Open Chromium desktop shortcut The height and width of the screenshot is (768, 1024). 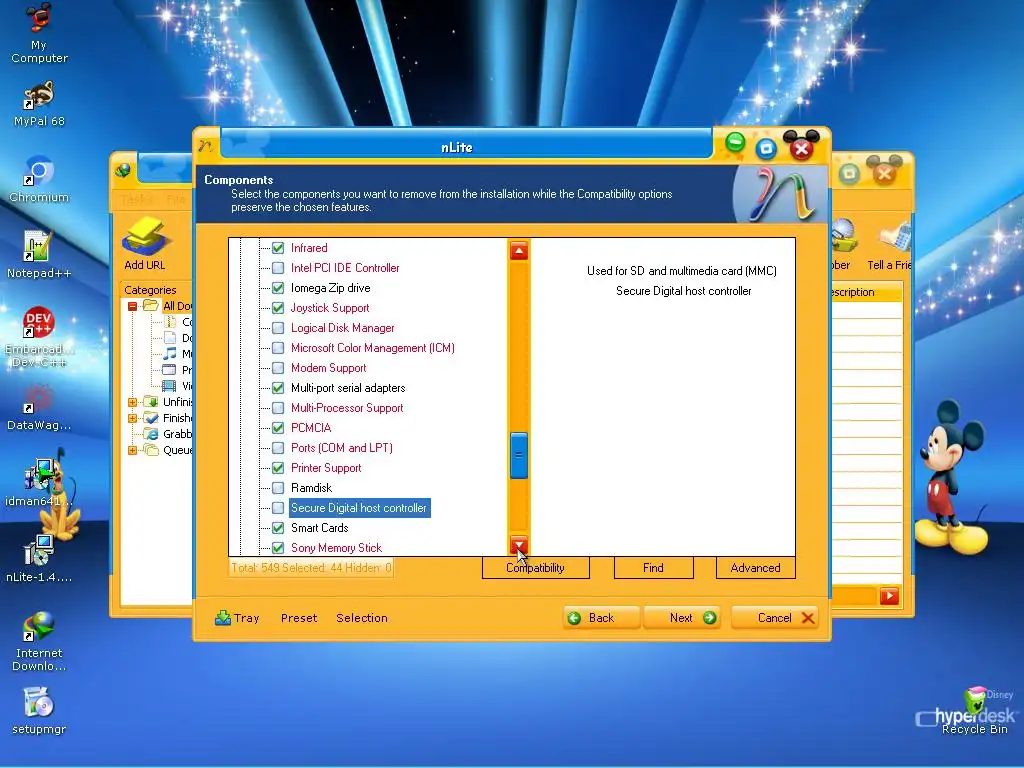[x=39, y=180]
